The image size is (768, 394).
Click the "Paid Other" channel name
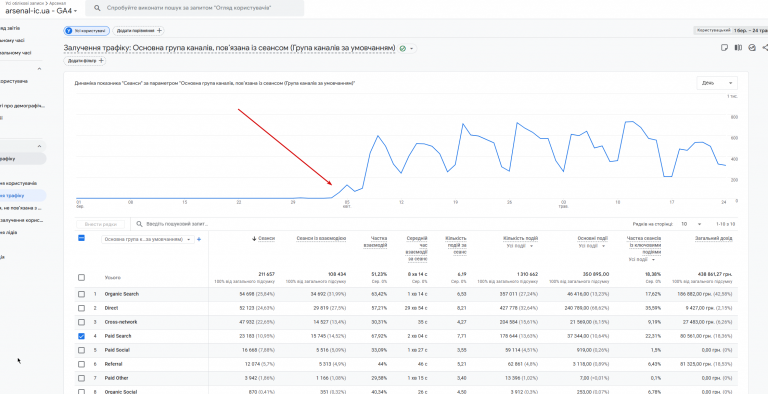coord(117,378)
